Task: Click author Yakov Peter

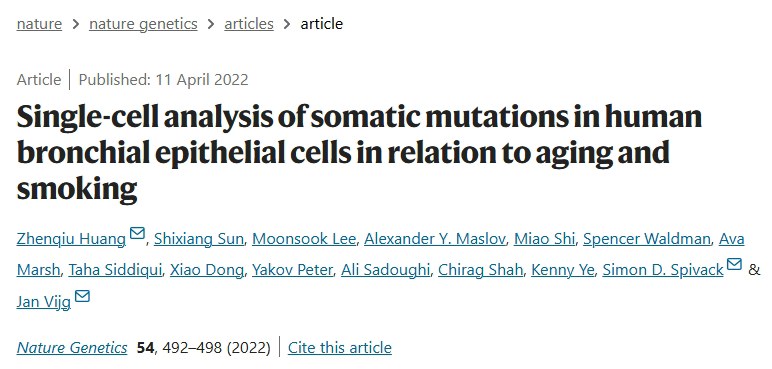Action: click(x=292, y=270)
